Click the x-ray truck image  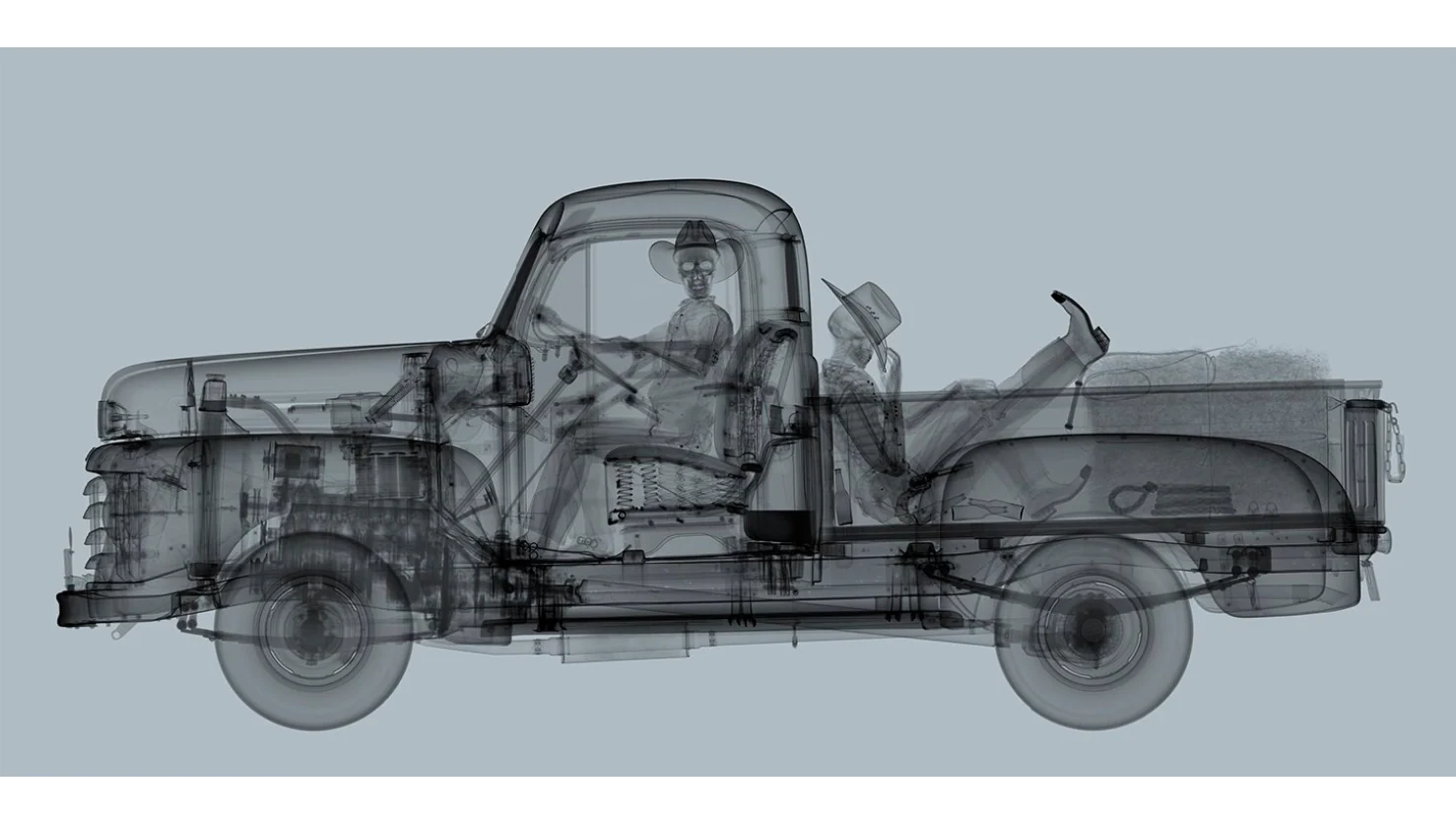[728, 411]
